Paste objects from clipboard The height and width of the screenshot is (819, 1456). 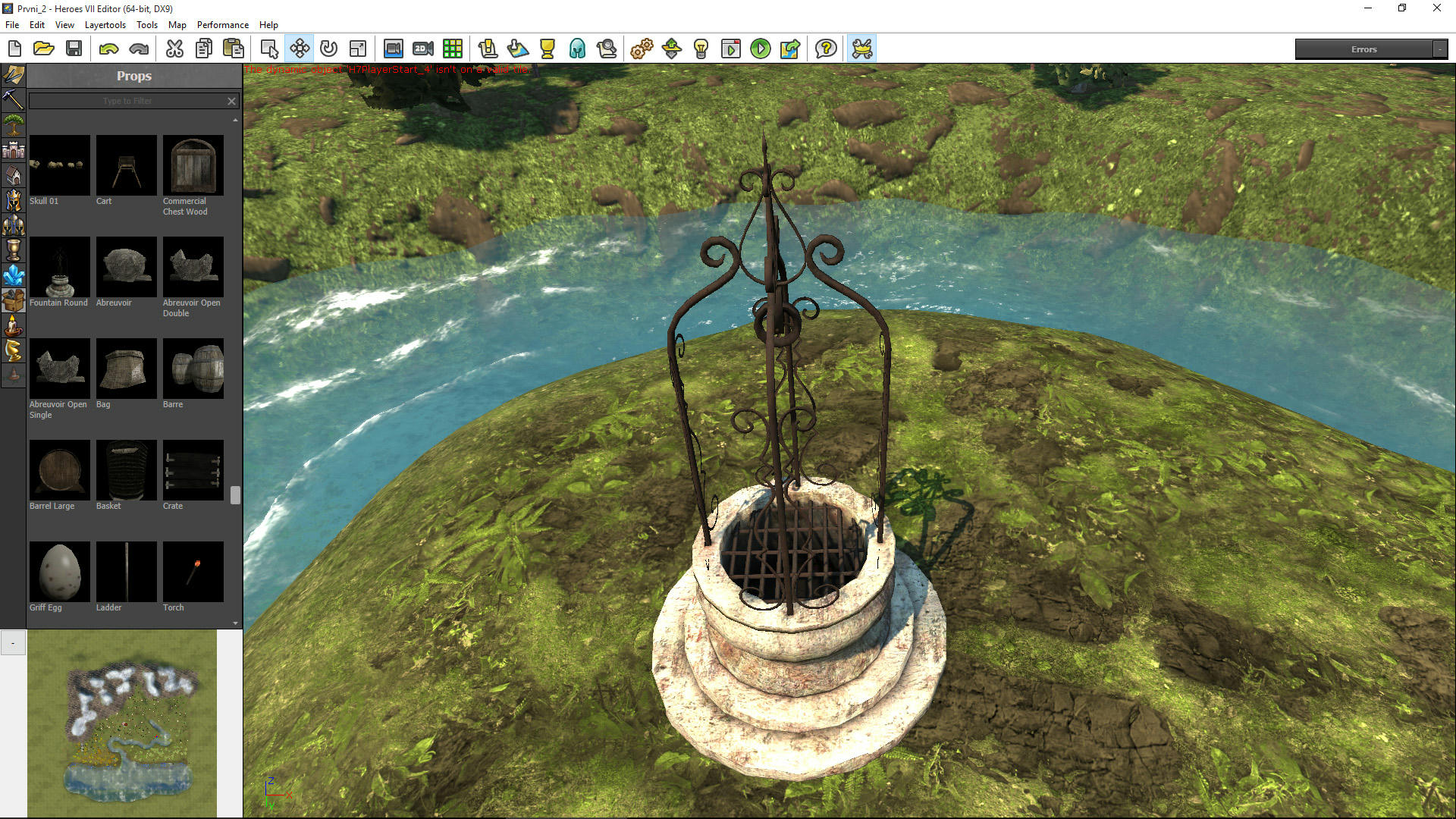click(234, 49)
